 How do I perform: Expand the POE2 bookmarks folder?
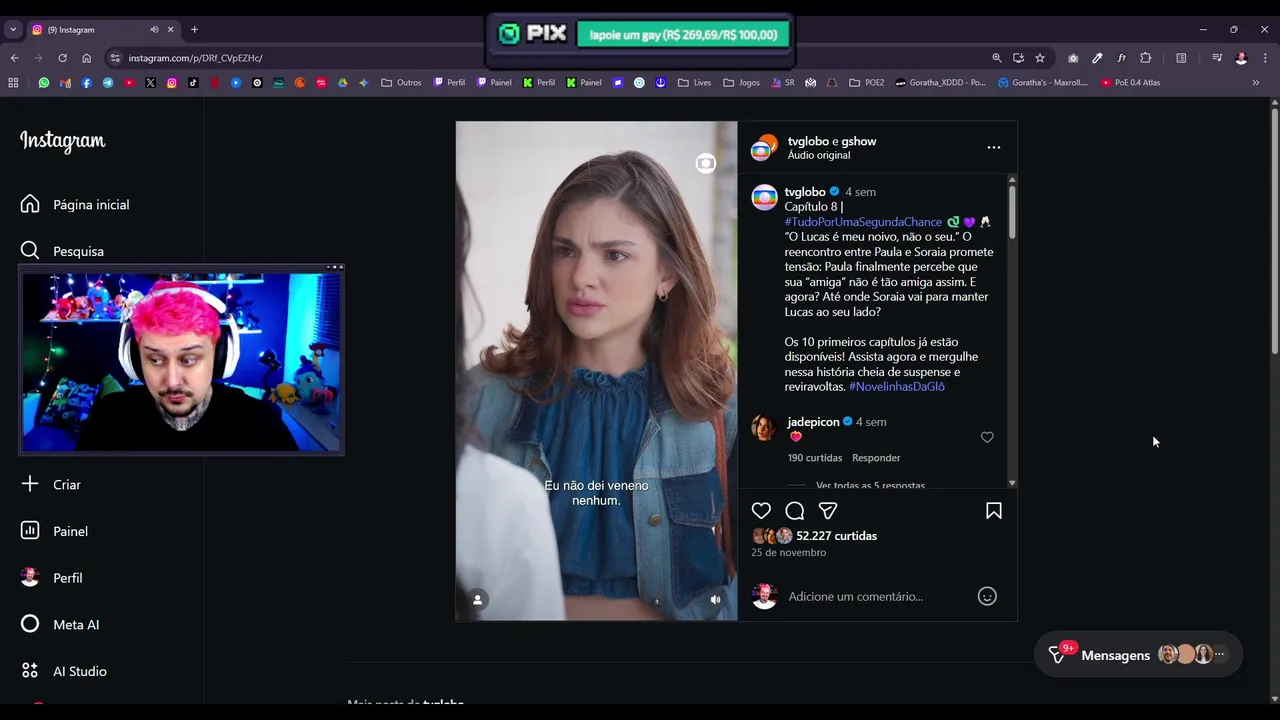click(866, 83)
